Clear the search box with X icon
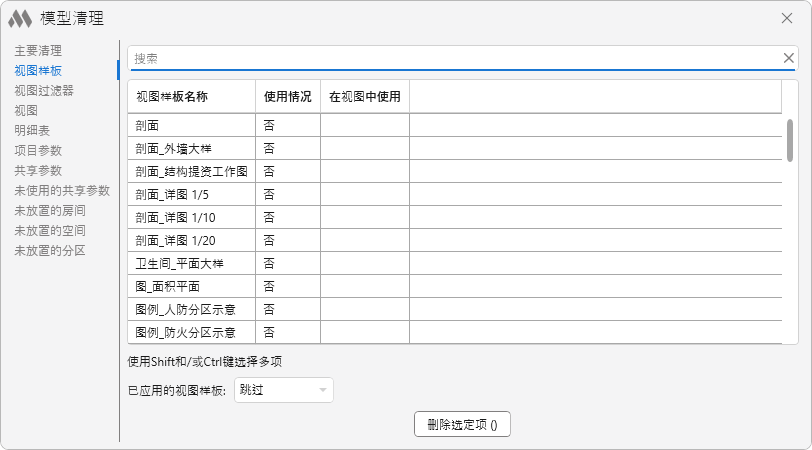The image size is (812, 450). [788, 58]
